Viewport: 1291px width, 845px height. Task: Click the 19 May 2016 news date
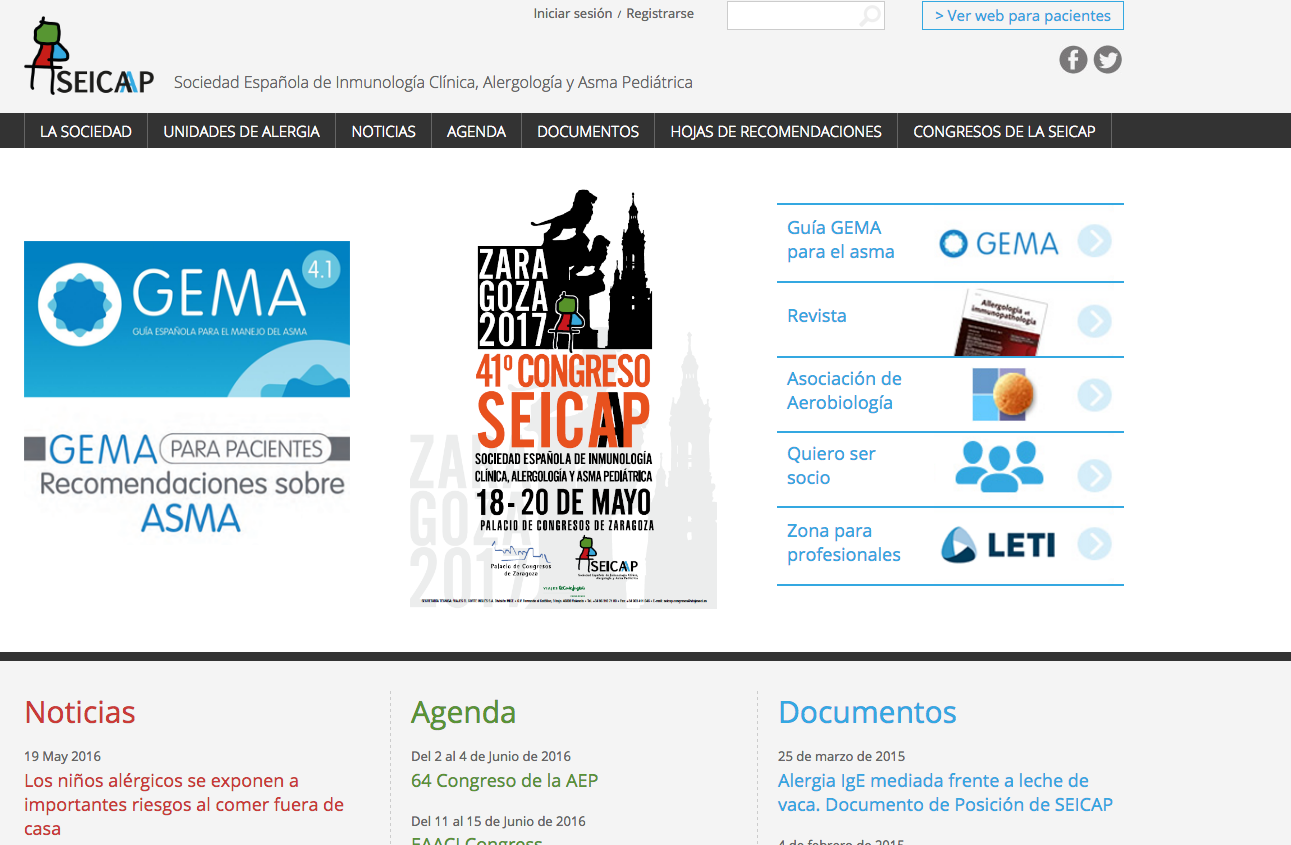(62, 756)
